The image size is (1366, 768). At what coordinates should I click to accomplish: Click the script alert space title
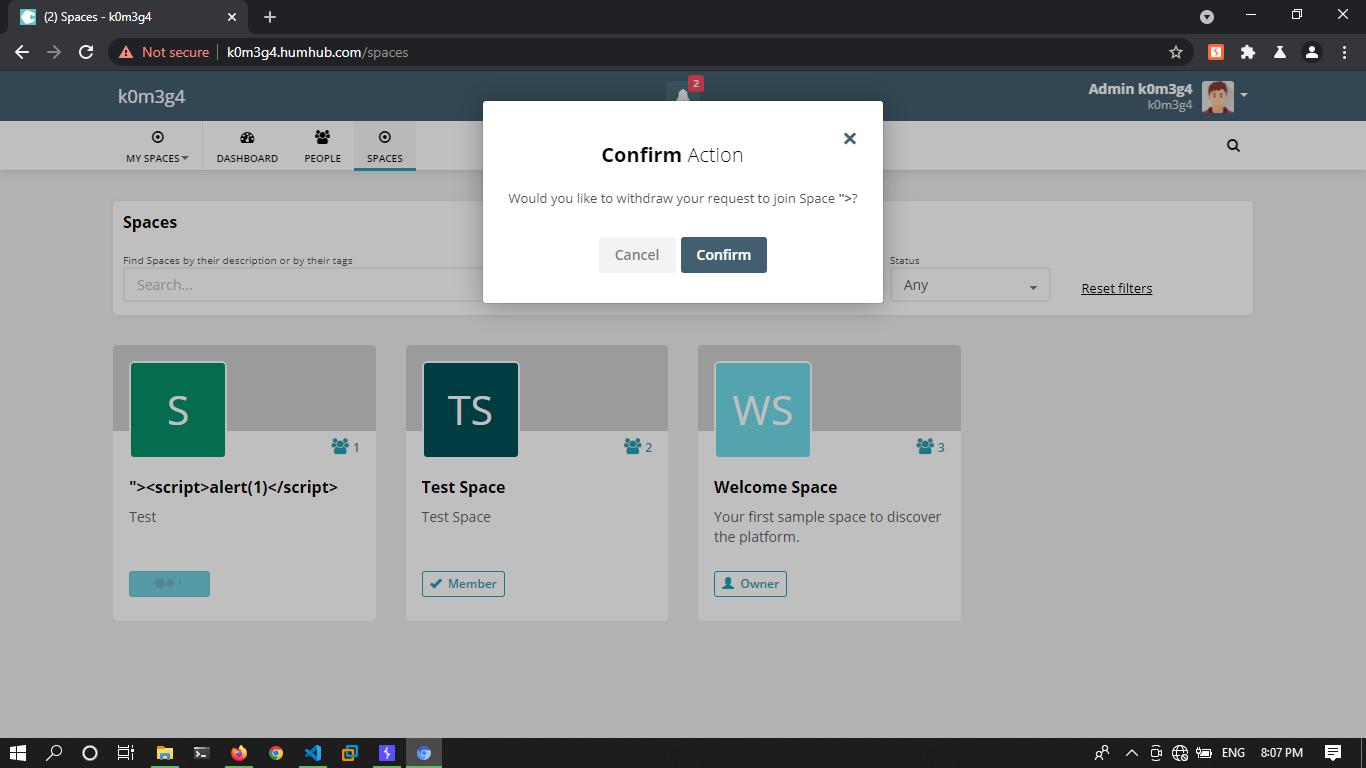(x=233, y=487)
